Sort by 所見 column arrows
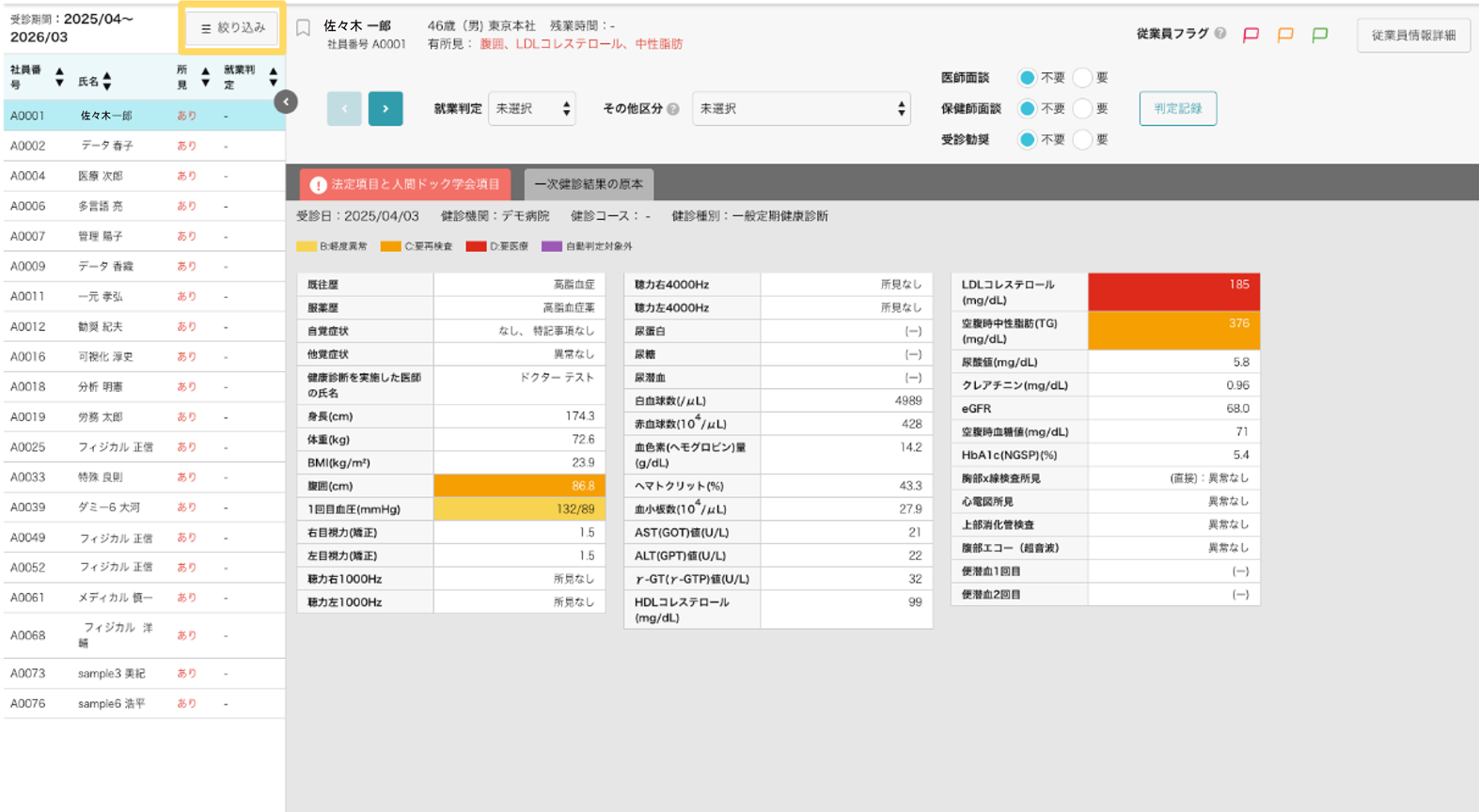Viewport: 1479px width, 812px height. pos(205,77)
